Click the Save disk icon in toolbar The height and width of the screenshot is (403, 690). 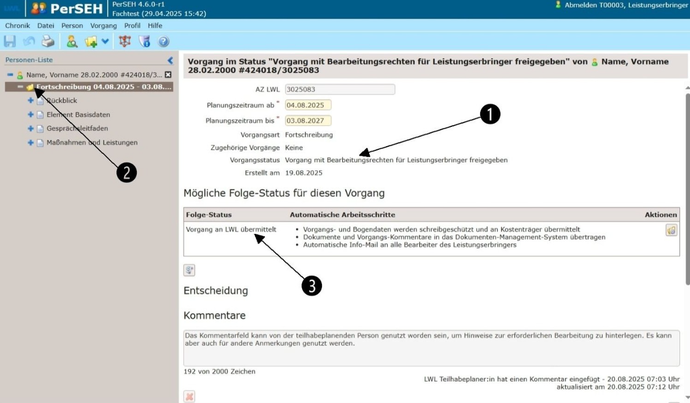point(10,42)
